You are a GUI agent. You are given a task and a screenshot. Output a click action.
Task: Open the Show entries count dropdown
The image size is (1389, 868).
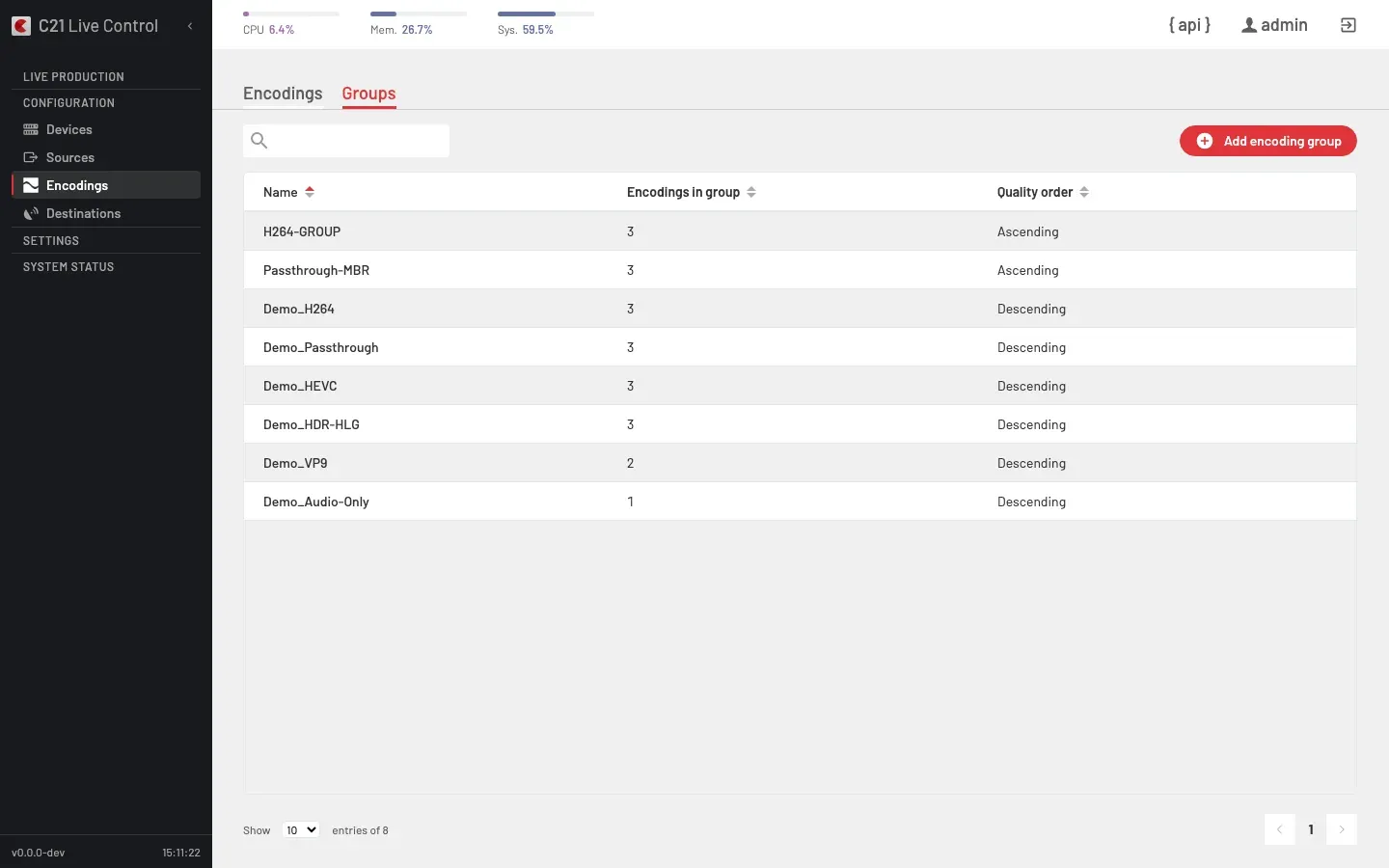coord(301,829)
